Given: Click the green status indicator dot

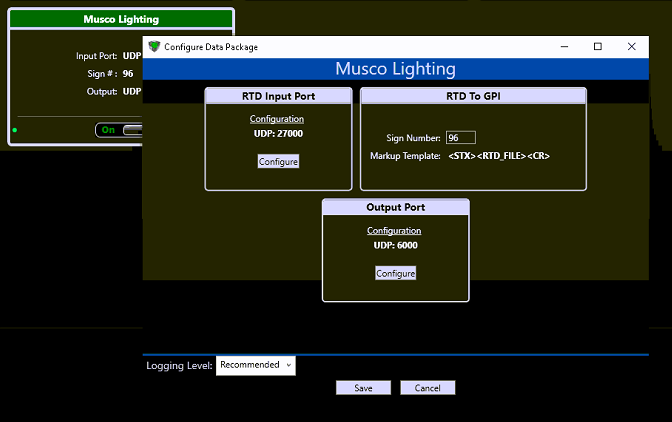Looking at the screenshot, I should [15, 130].
